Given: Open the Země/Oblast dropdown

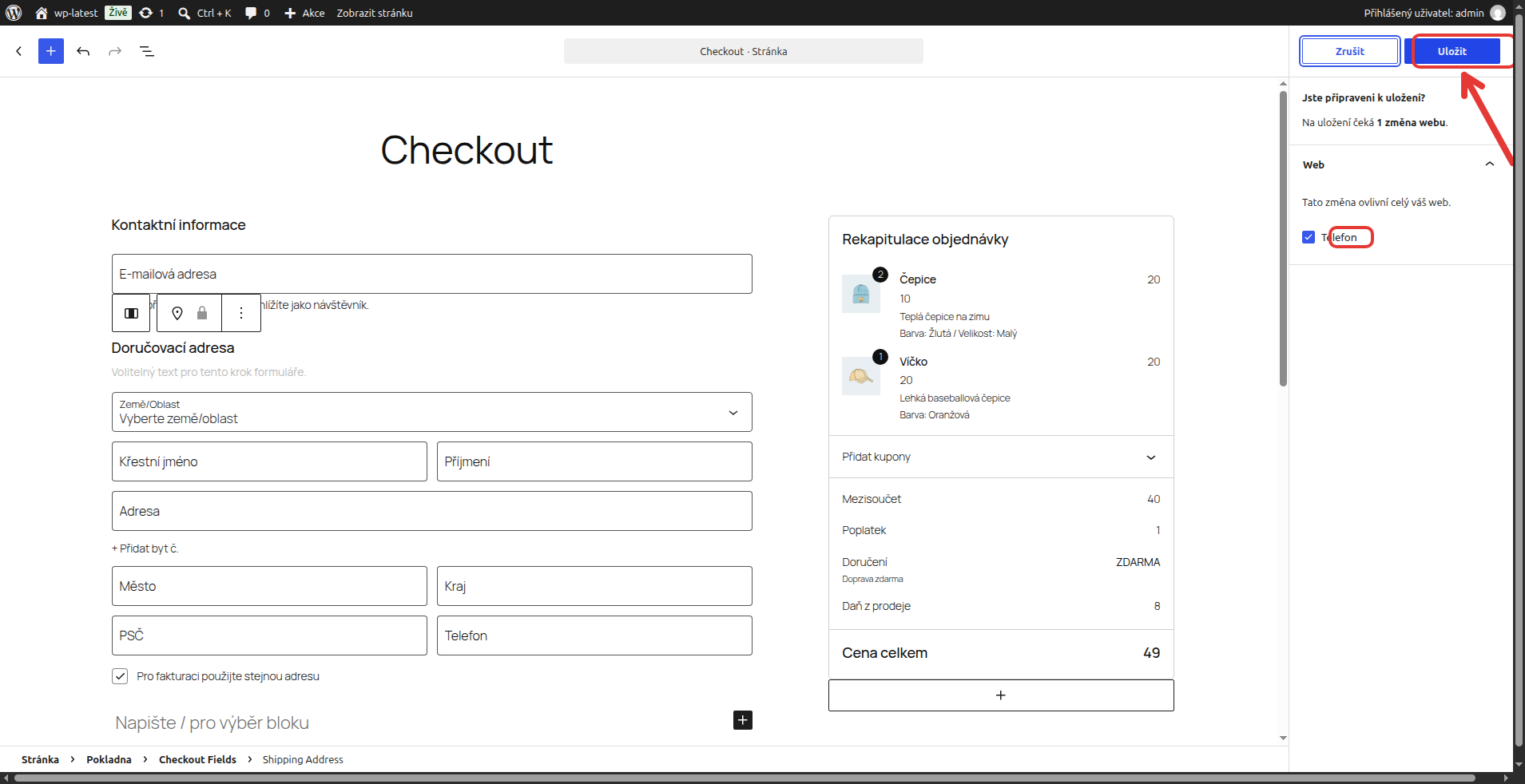Looking at the screenshot, I should coord(432,412).
